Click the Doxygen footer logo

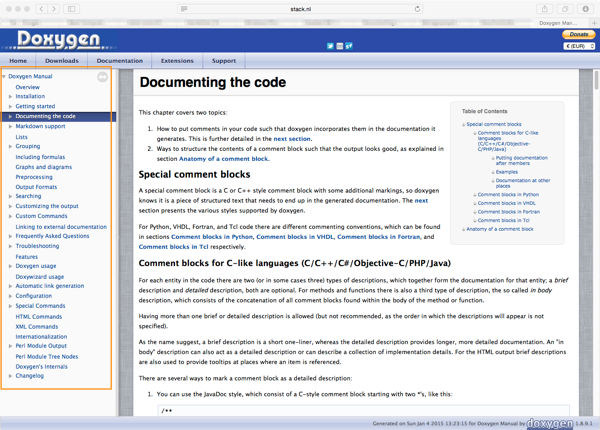[x=549, y=423]
